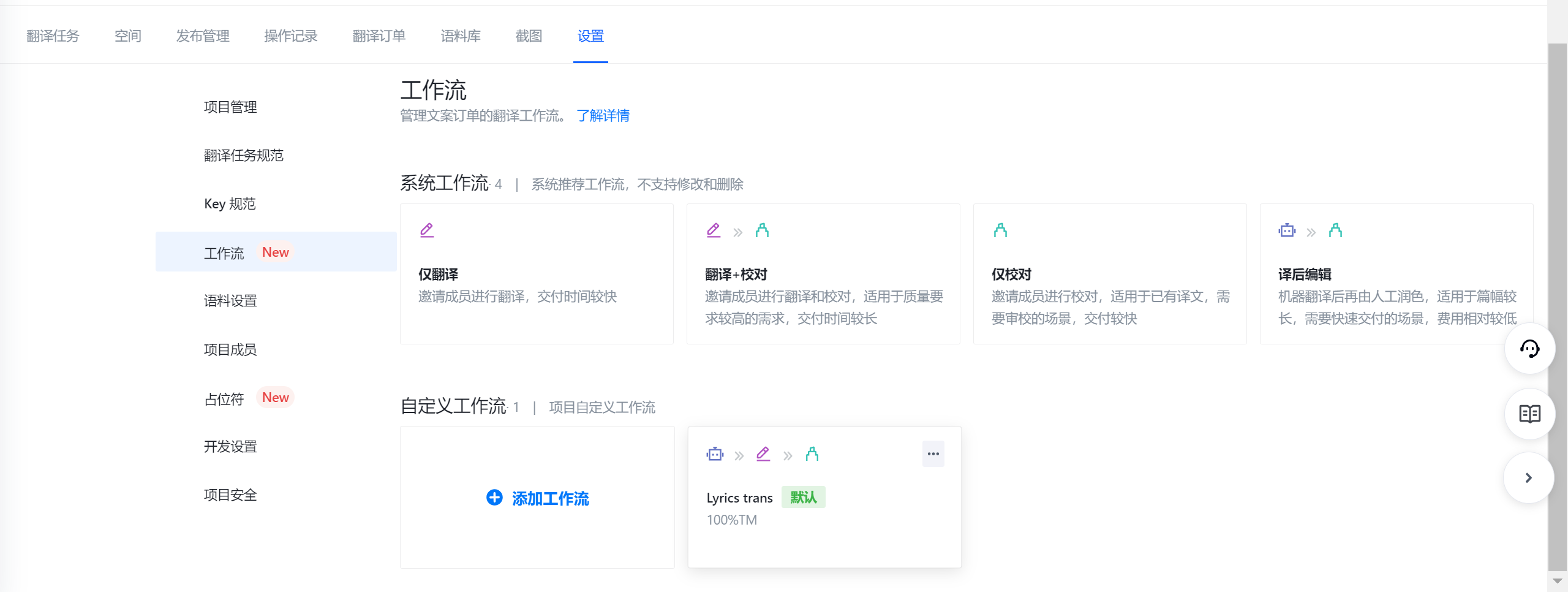
Task: Open the customer support headset button
Action: [1529, 349]
